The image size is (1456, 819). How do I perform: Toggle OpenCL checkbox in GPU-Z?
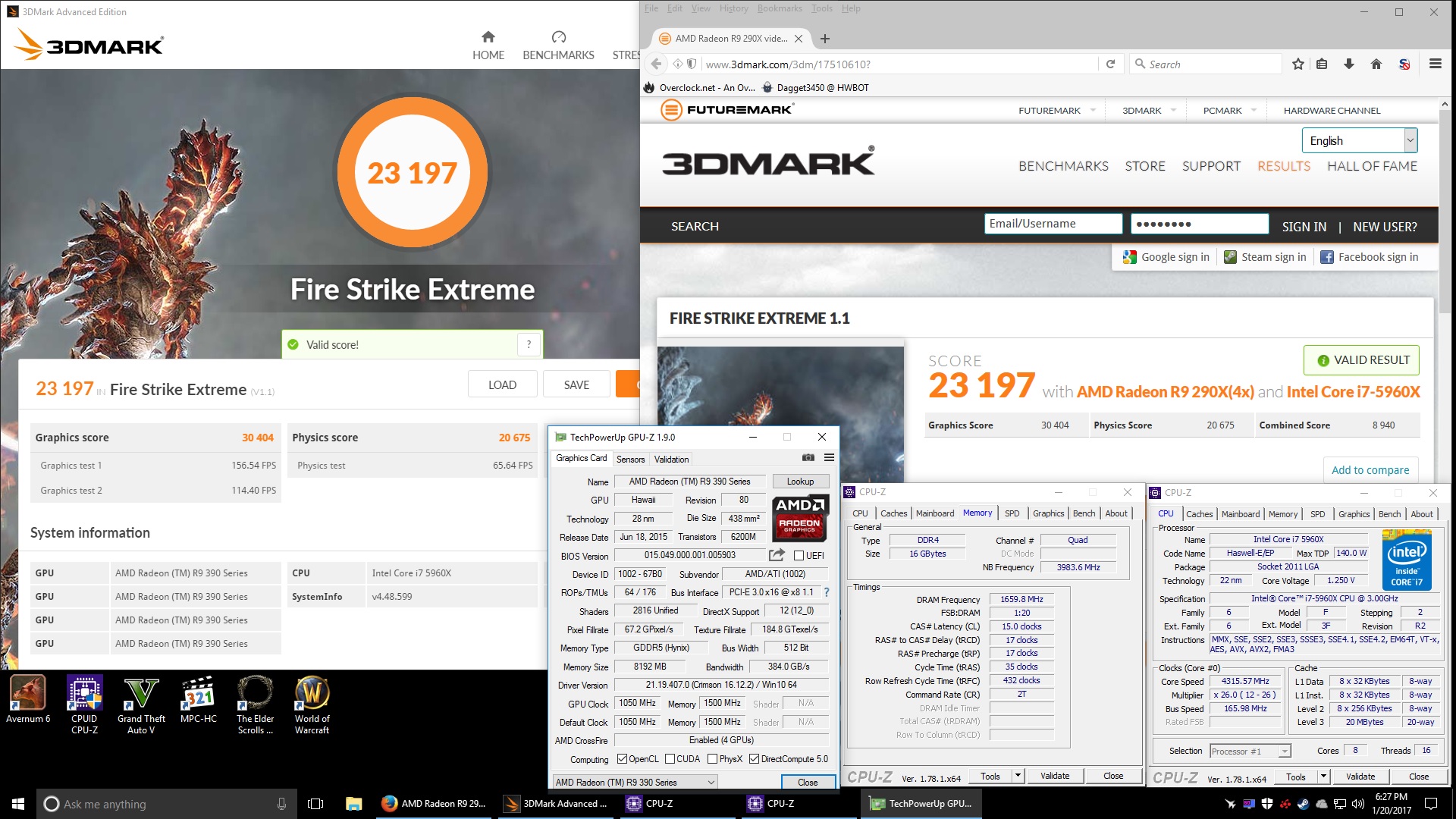click(x=623, y=759)
